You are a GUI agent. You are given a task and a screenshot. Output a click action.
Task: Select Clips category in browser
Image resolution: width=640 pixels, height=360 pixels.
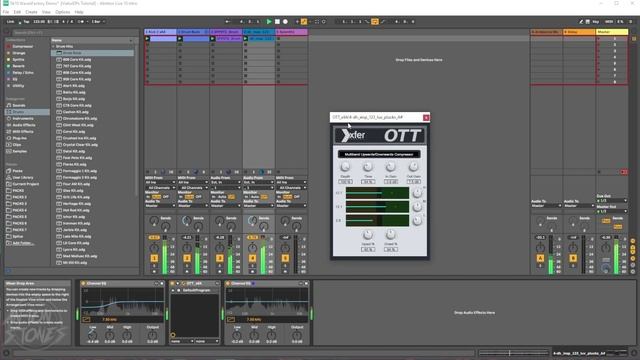17,144
